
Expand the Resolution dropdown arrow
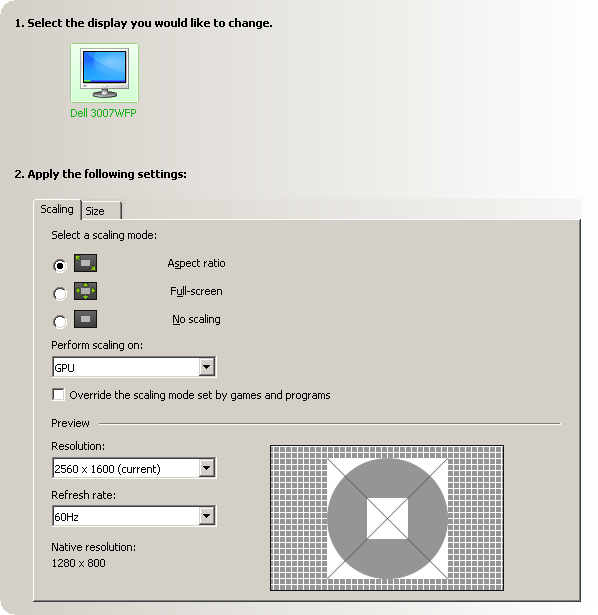pos(206,468)
